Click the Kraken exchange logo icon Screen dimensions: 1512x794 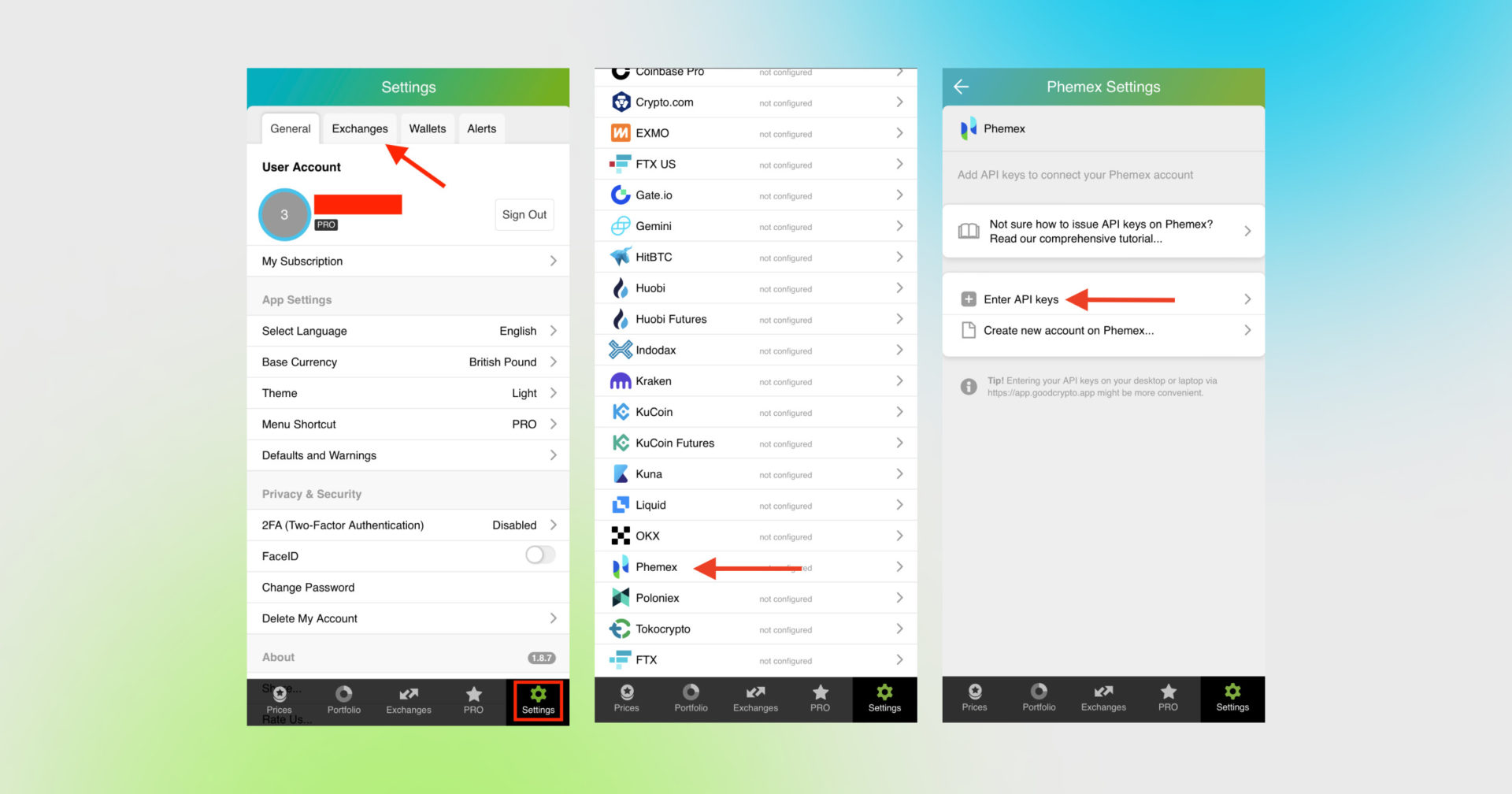[621, 381]
